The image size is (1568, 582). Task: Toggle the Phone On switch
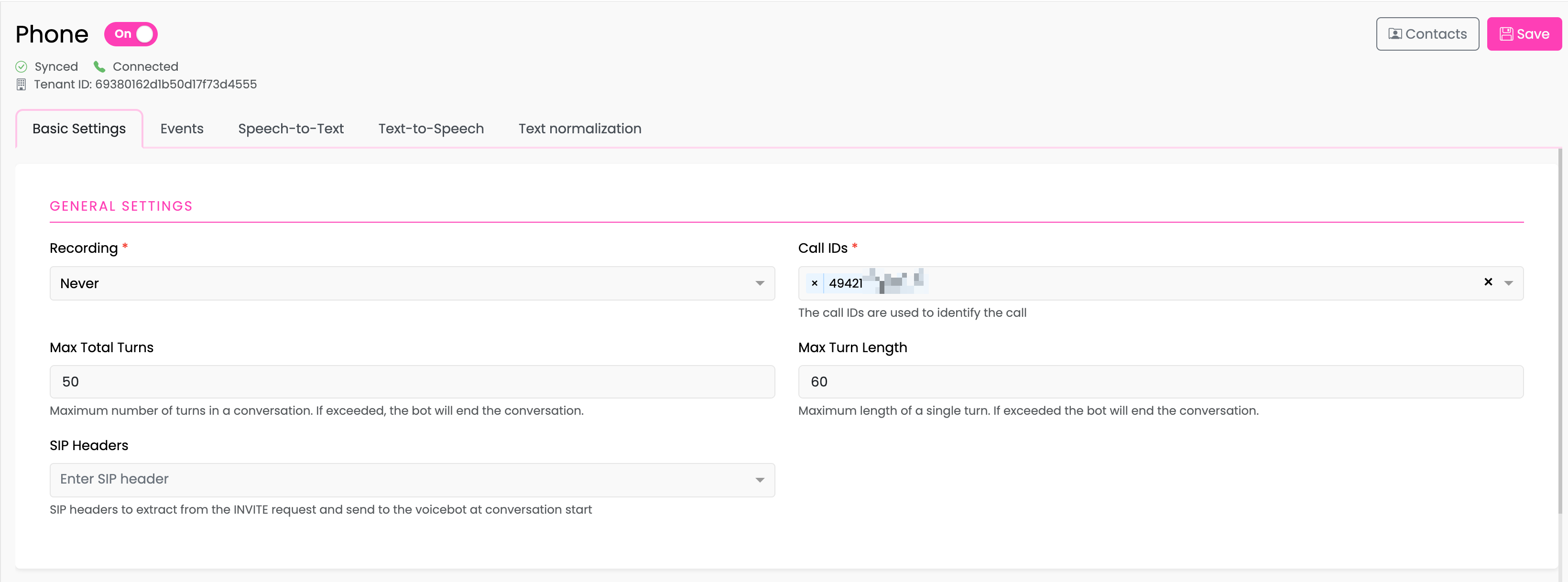click(131, 34)
